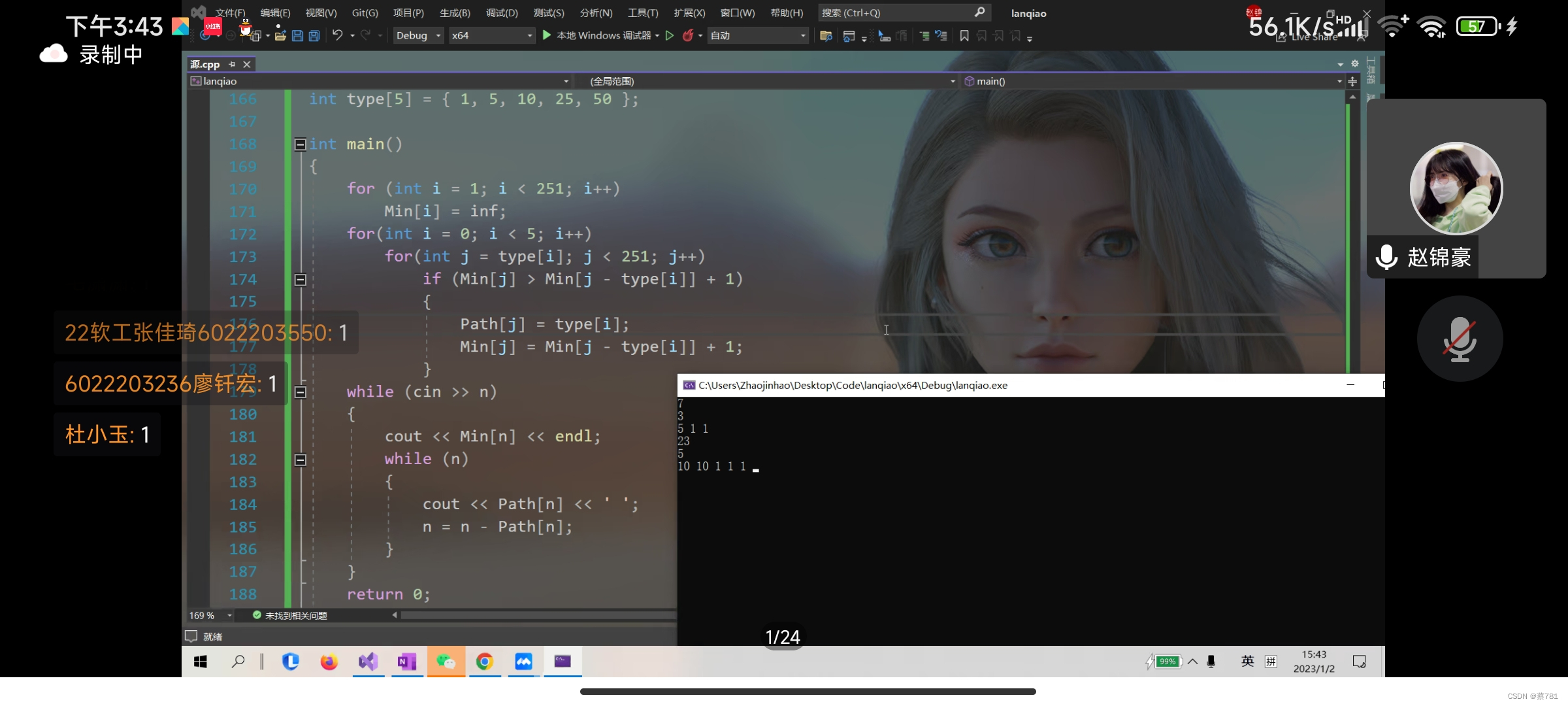Image resolution: width=1568 pixels, height=706 pixels.
Task: Click the Save file icon in toolbar
Action: pyautogui.click(x=297, y=36)
